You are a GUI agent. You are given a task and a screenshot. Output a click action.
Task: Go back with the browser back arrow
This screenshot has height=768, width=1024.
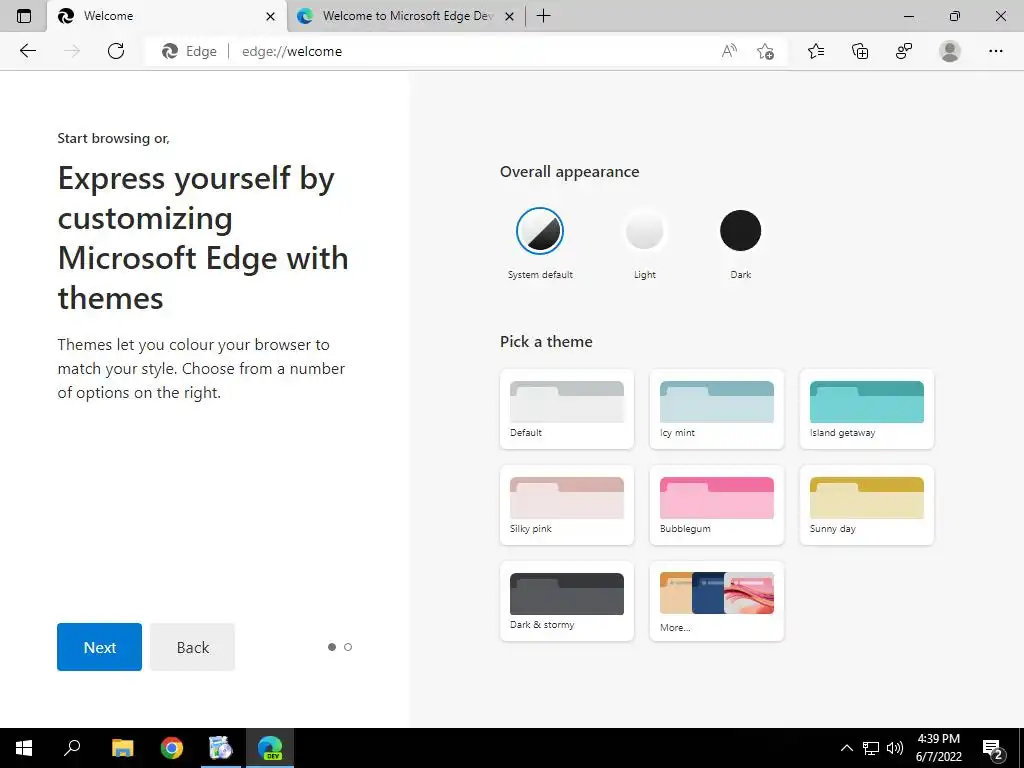coord(27,51)
